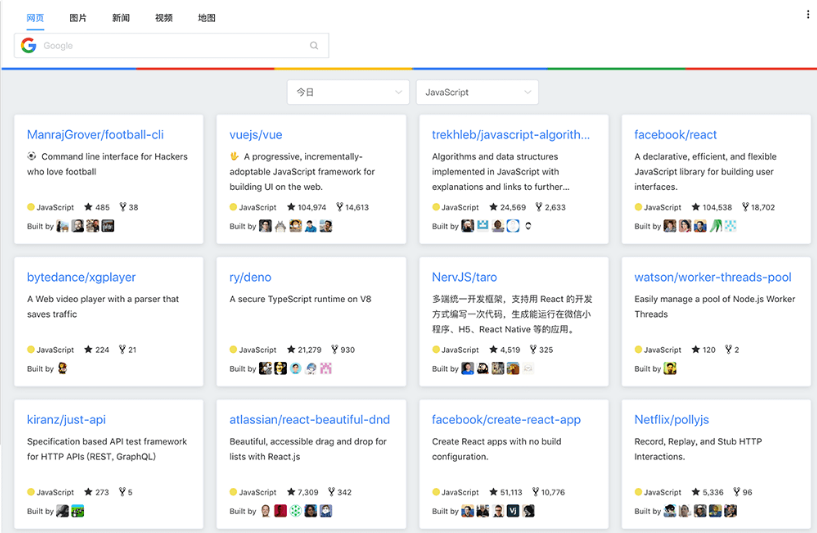The height and width of the screenshot is (533, 817).
Task: Click first contributor avatar on facebook/react card
Action: [x=670, y=226]
